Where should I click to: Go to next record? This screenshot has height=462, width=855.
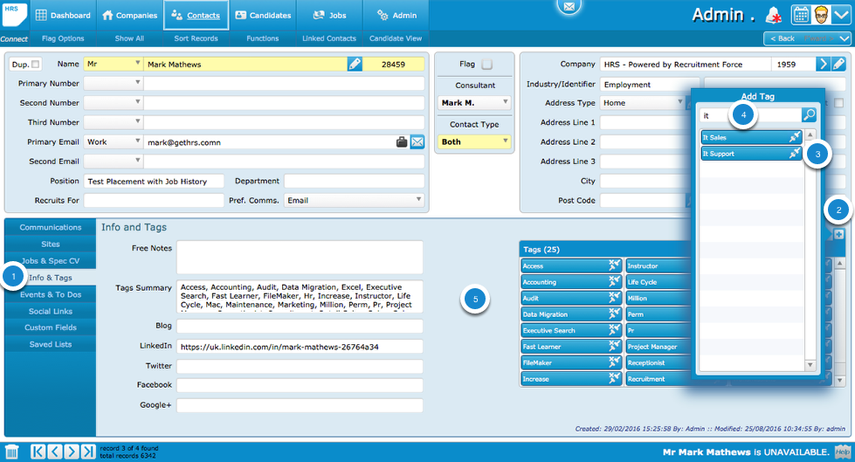click(x=71, y=452)
